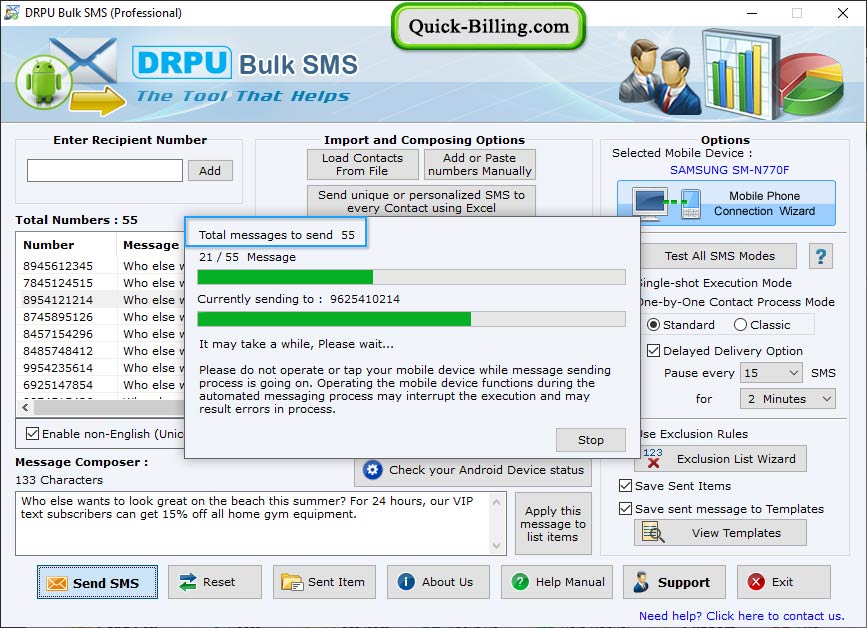Click the About Us info icon
Image resolution: width=867 pixels, height=628 pixels.
tap(406, 582)
